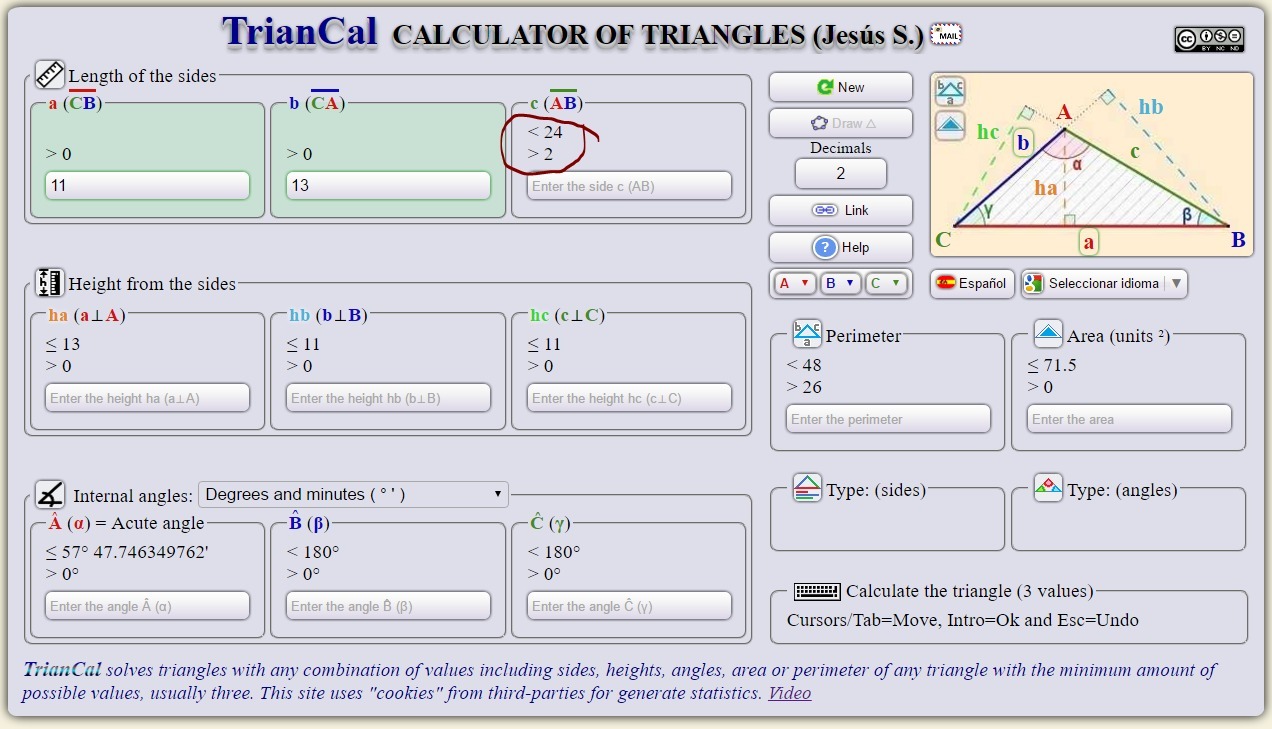This screenshot has height=729, width=1272.
Task: Open the Seleccionar idioma language dropdown
Action: pyautogui.click(x=1104, y=283)
